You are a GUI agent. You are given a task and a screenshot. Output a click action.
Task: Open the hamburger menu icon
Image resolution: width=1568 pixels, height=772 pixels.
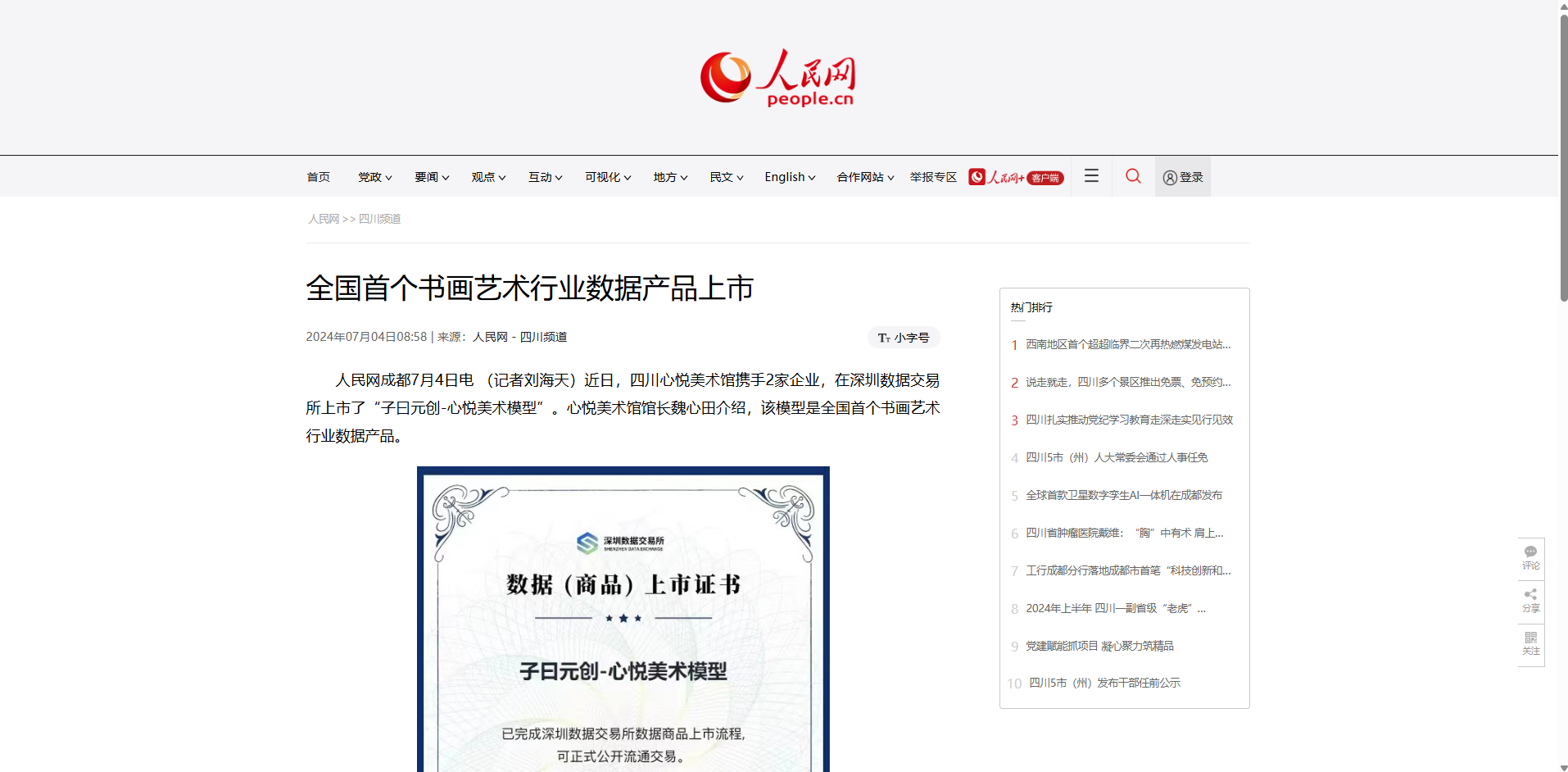pyautogui.click(x=1091, y=176)
